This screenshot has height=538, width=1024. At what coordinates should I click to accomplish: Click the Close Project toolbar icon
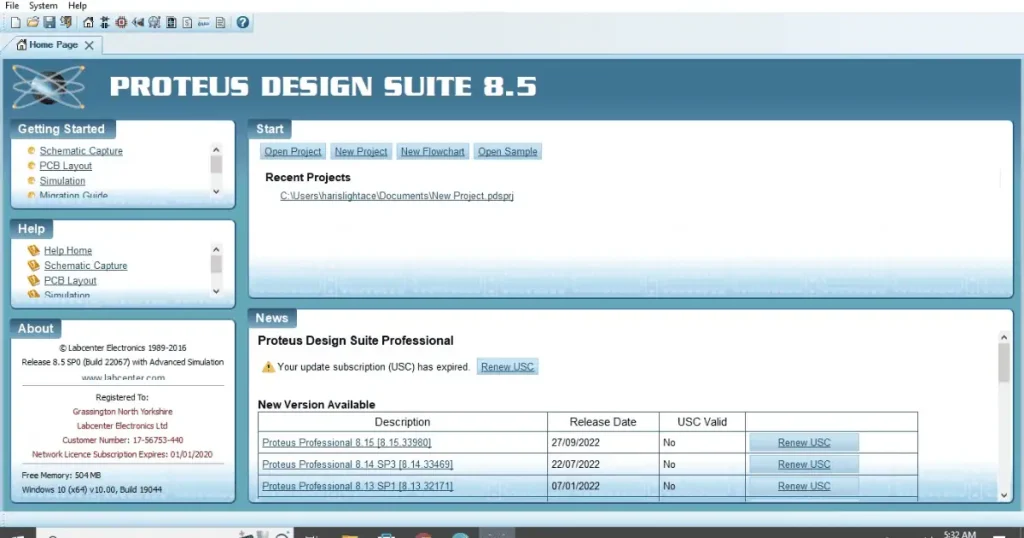coord(66,22)
